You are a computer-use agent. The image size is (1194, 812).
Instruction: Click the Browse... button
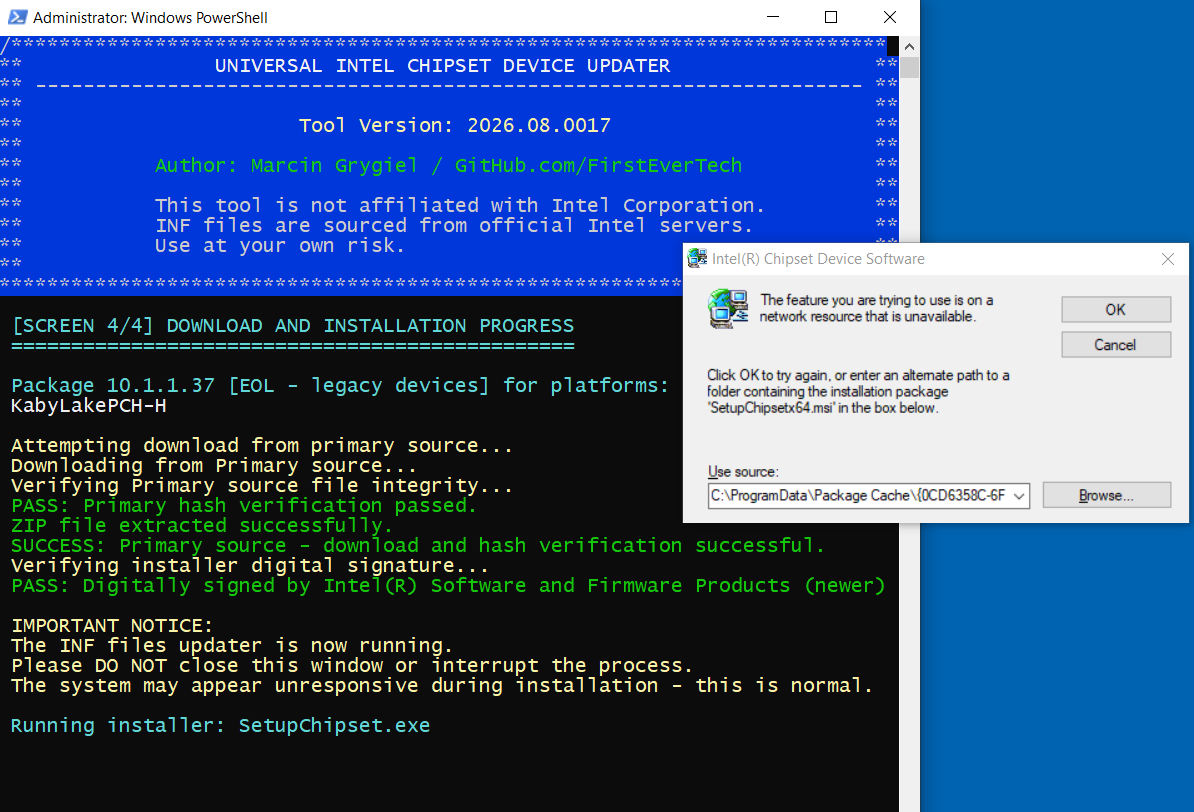[x=1106, y=495]
